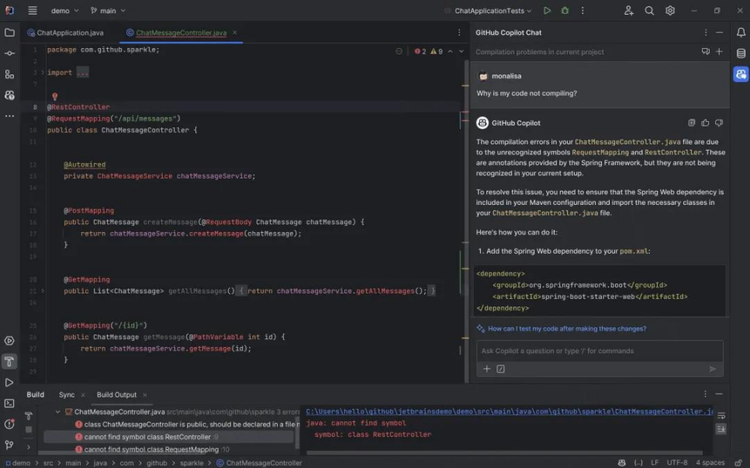750x468 pixels.
Task: Focus the Ask Copilot input field
Action: [600, 351]
